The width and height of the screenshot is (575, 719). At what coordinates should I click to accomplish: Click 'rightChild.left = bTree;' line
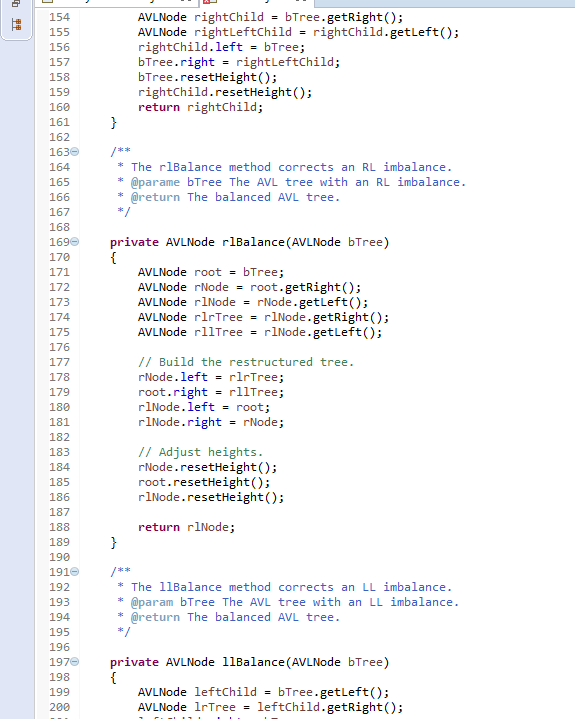221,47
